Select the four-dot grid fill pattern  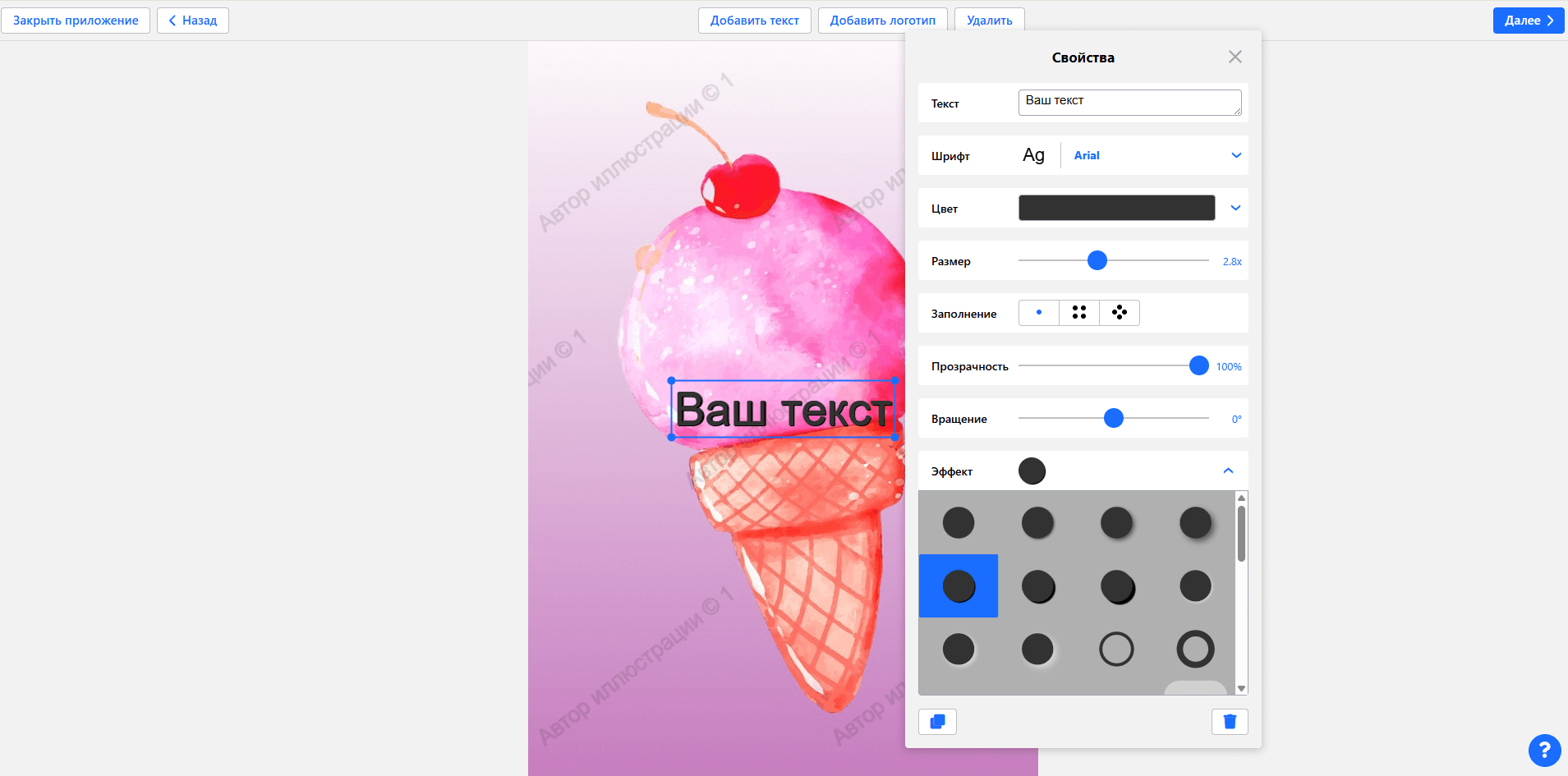click(x=1079, y=313)
